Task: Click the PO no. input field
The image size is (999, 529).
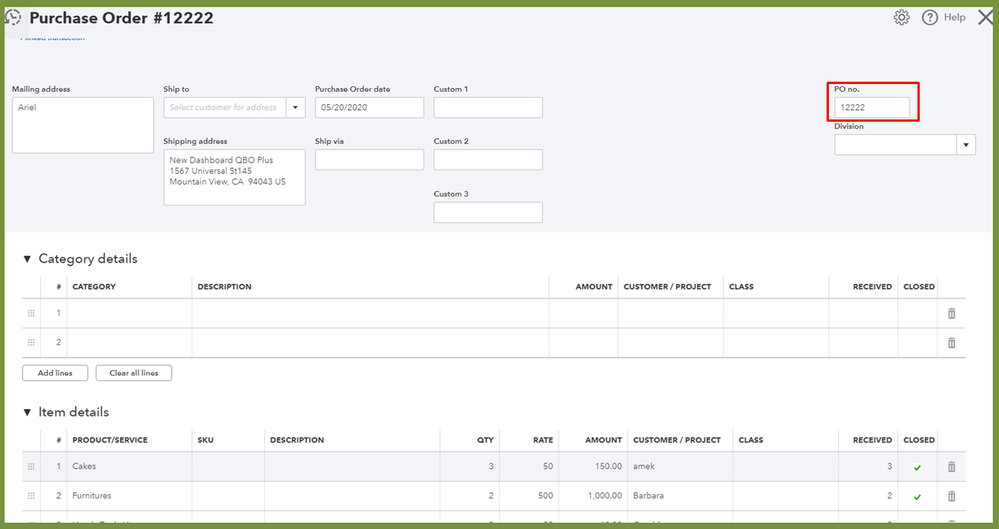Action: click(x=873, y=107)
